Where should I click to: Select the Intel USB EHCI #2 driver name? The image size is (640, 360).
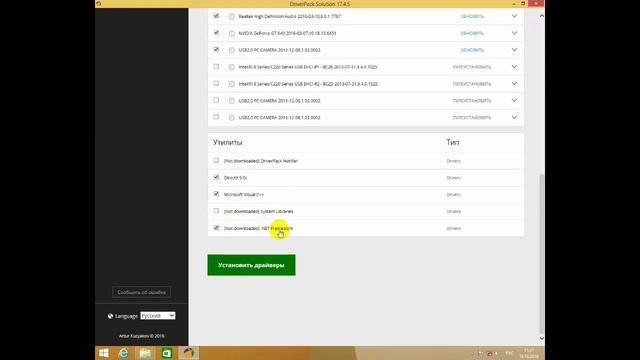point(308,84)
